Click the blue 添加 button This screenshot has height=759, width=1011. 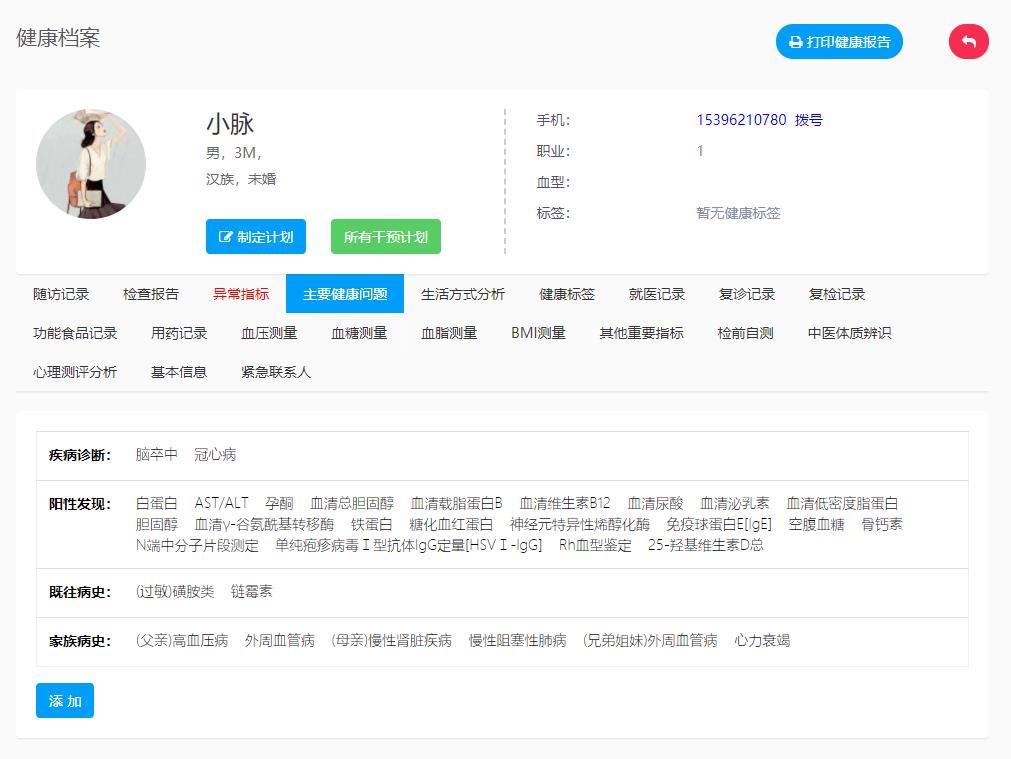[65, 701]
